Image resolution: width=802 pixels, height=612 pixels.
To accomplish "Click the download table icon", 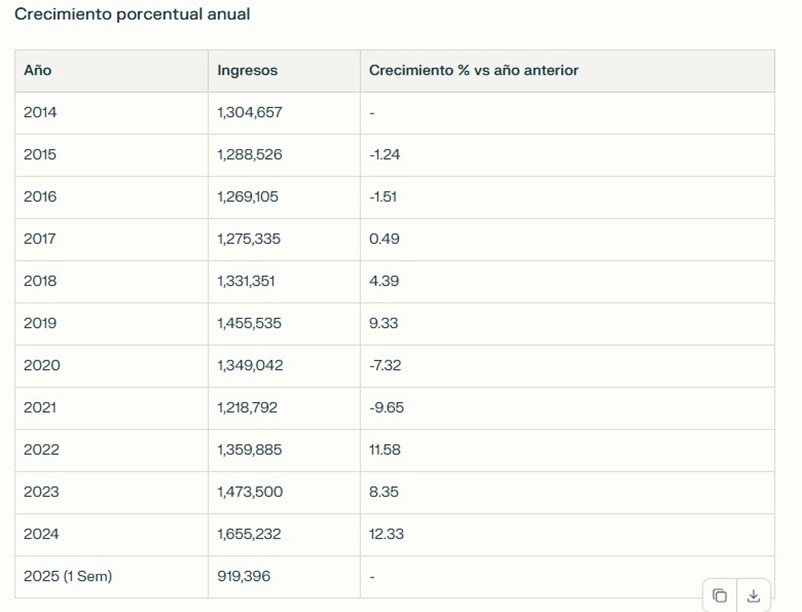I will point(754,596).
